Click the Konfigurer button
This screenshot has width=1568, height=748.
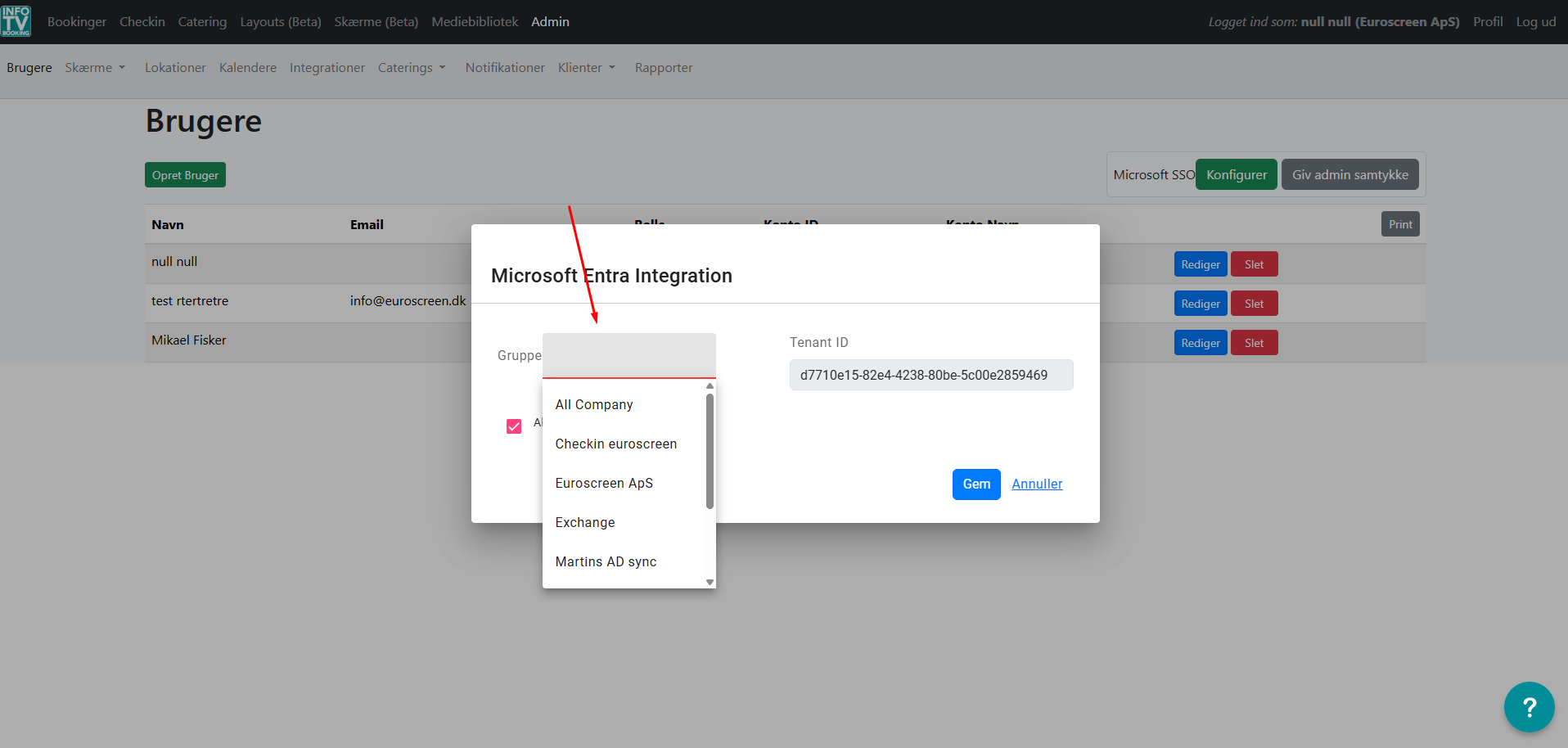point(1236,174)
